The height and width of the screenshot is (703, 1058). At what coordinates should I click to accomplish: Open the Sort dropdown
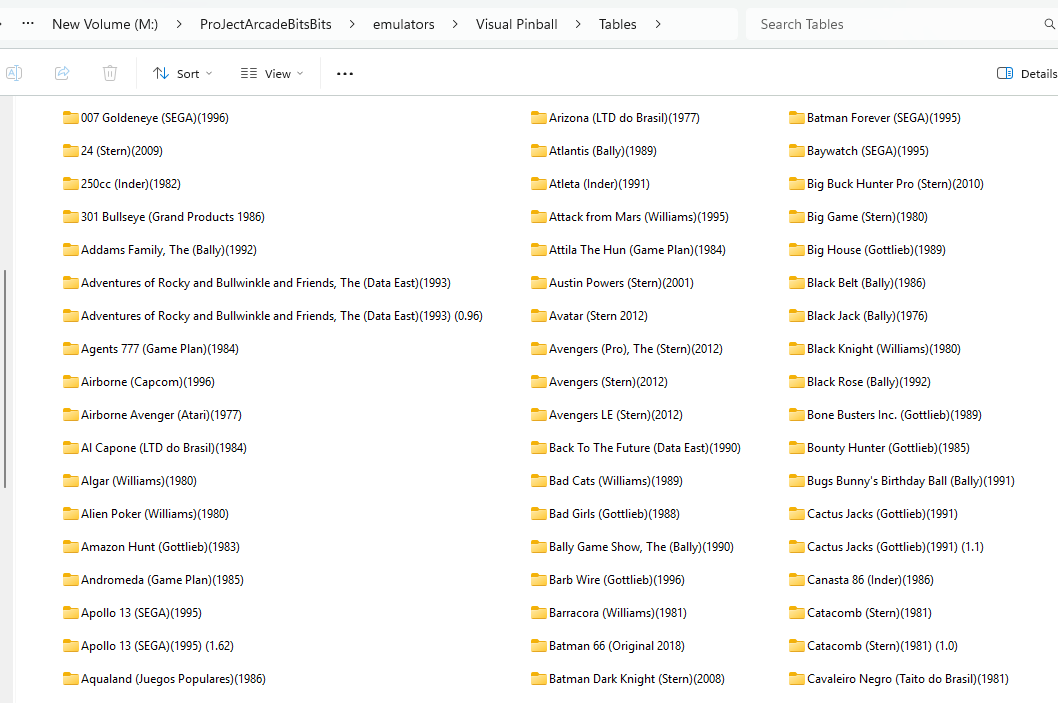point(182,74)
